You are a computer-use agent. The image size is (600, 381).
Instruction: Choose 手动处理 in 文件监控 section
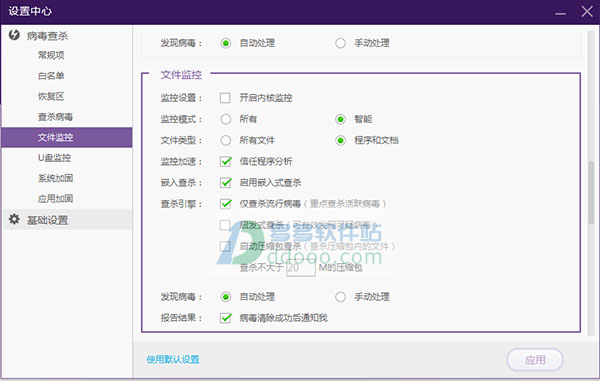340,297
